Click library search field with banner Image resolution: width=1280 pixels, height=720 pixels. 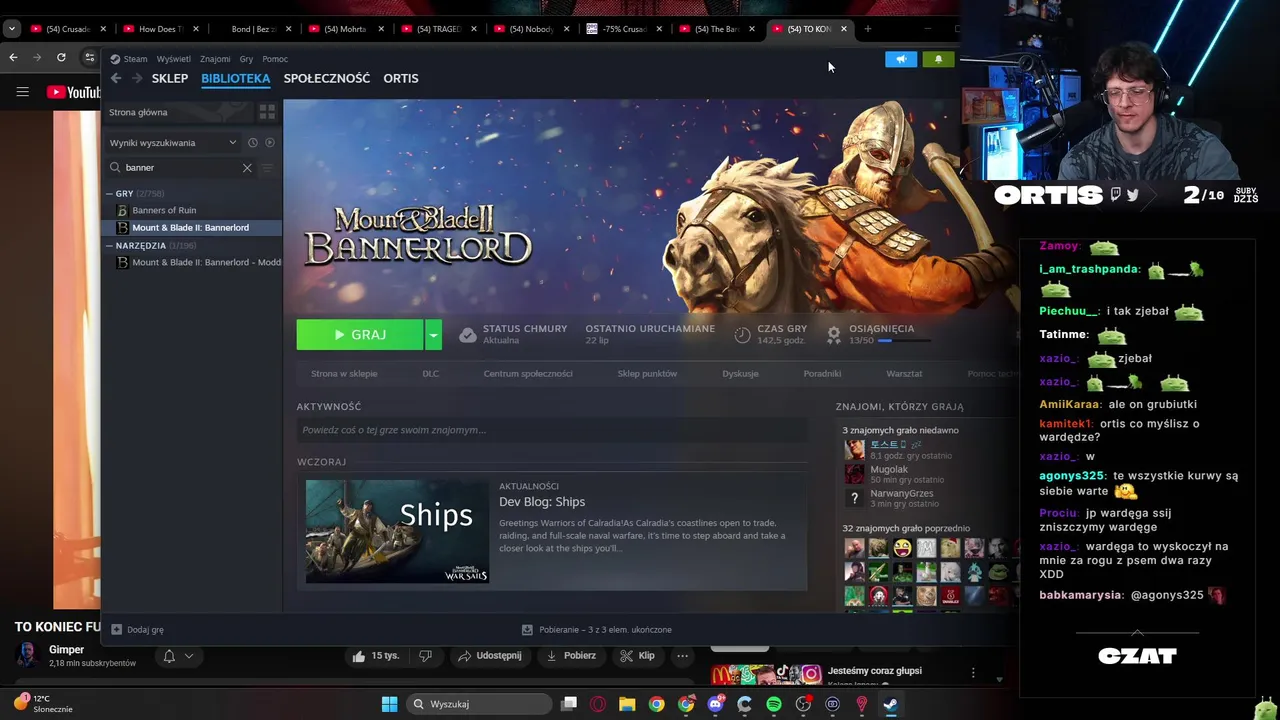click(180, 167)
